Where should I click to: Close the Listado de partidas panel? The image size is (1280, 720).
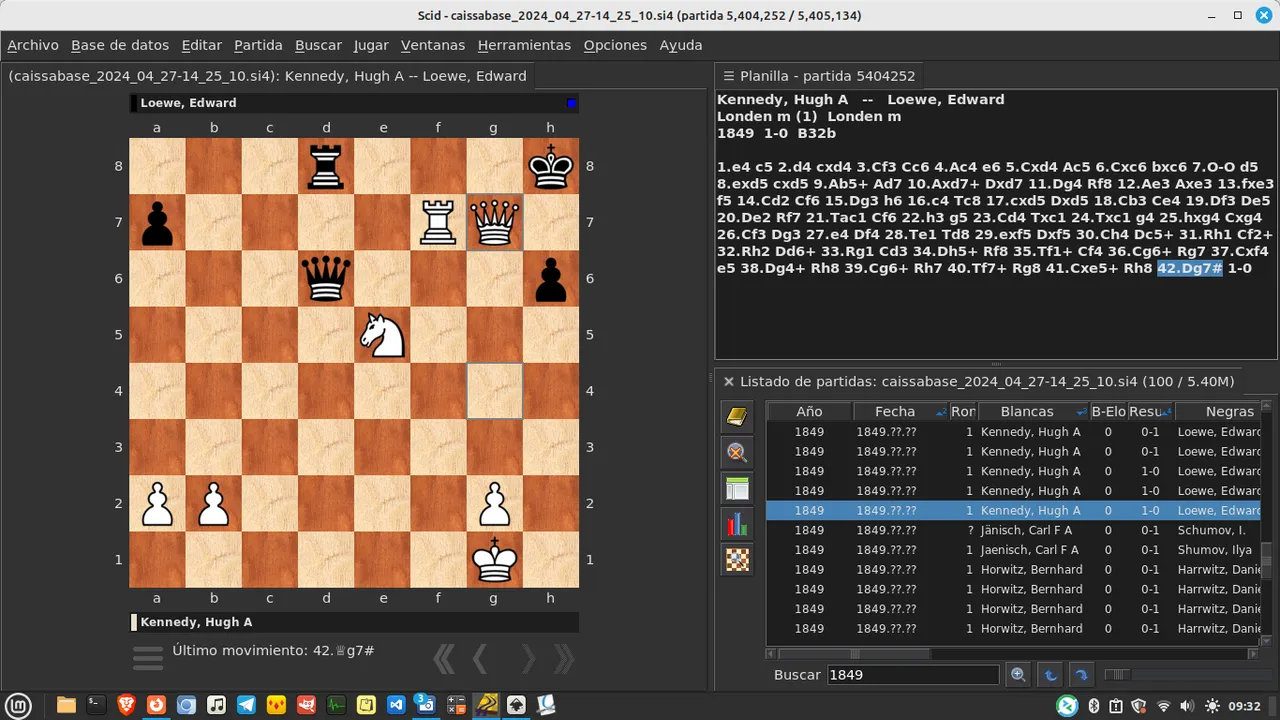[x=728, y=382]
